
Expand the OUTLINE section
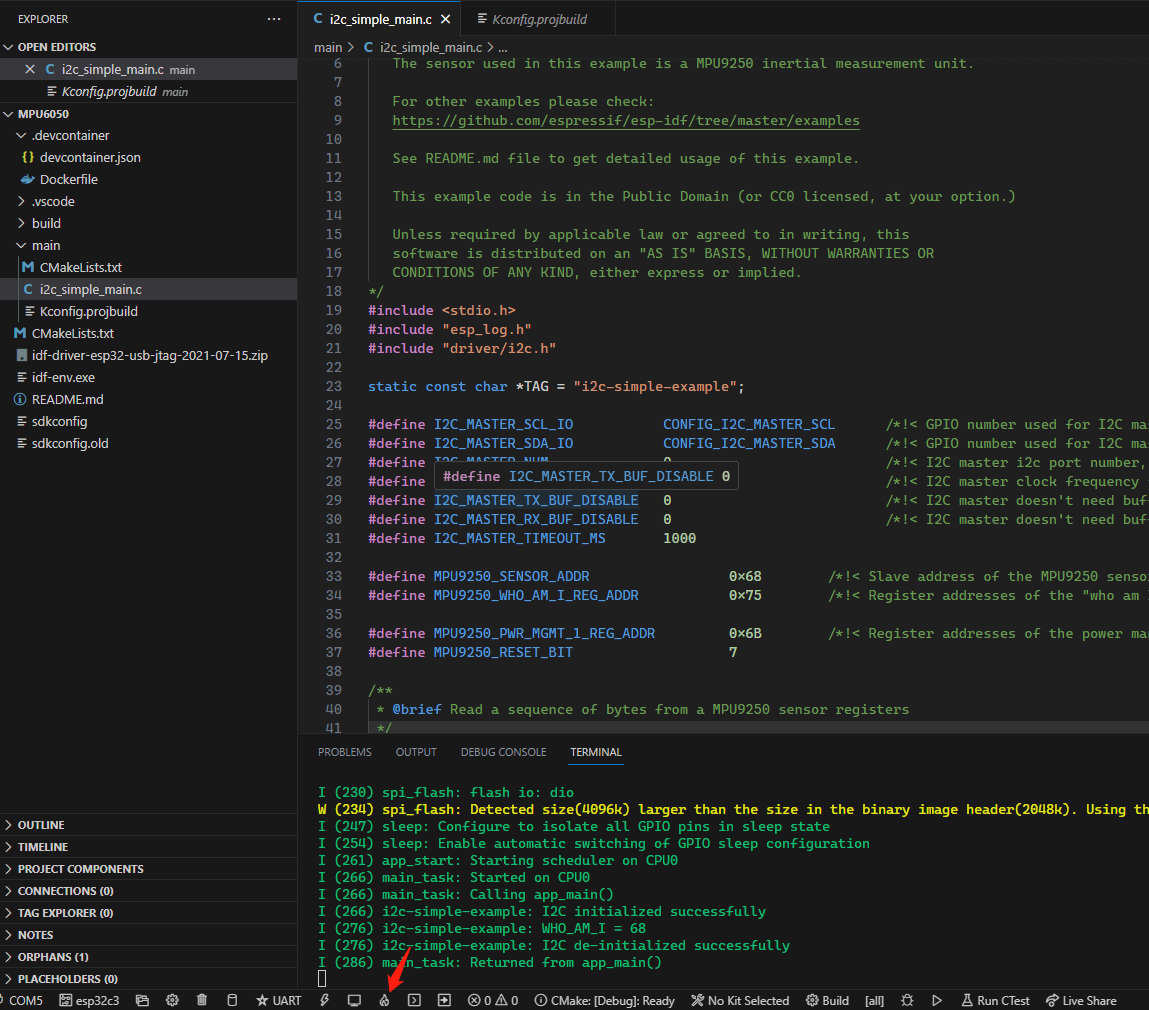tap(41, 825)
